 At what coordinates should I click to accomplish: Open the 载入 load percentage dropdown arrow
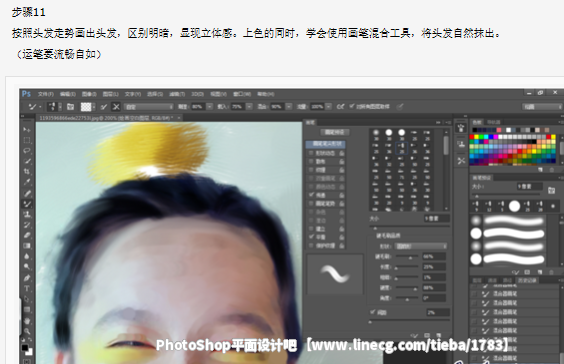pyautogui.click(x=249, y=106)
